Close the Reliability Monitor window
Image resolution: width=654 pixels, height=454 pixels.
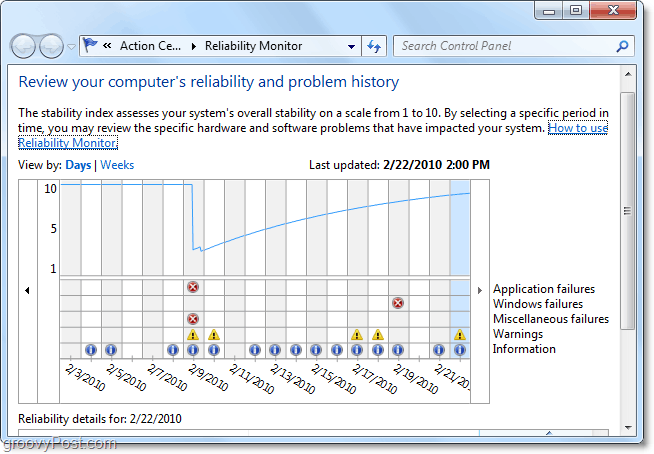[613, 10]
